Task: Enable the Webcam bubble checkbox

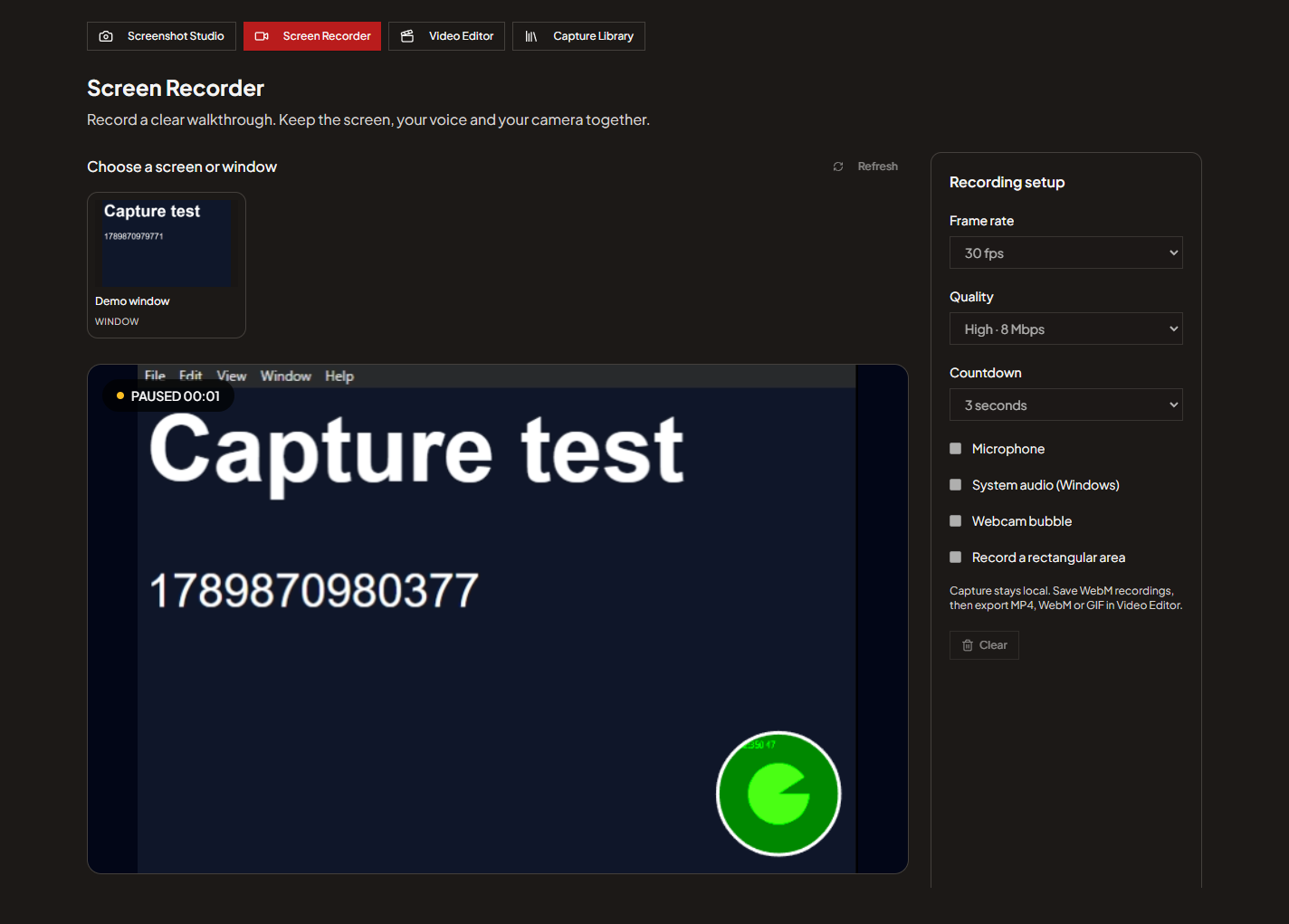Action: (x=955, y=521)
